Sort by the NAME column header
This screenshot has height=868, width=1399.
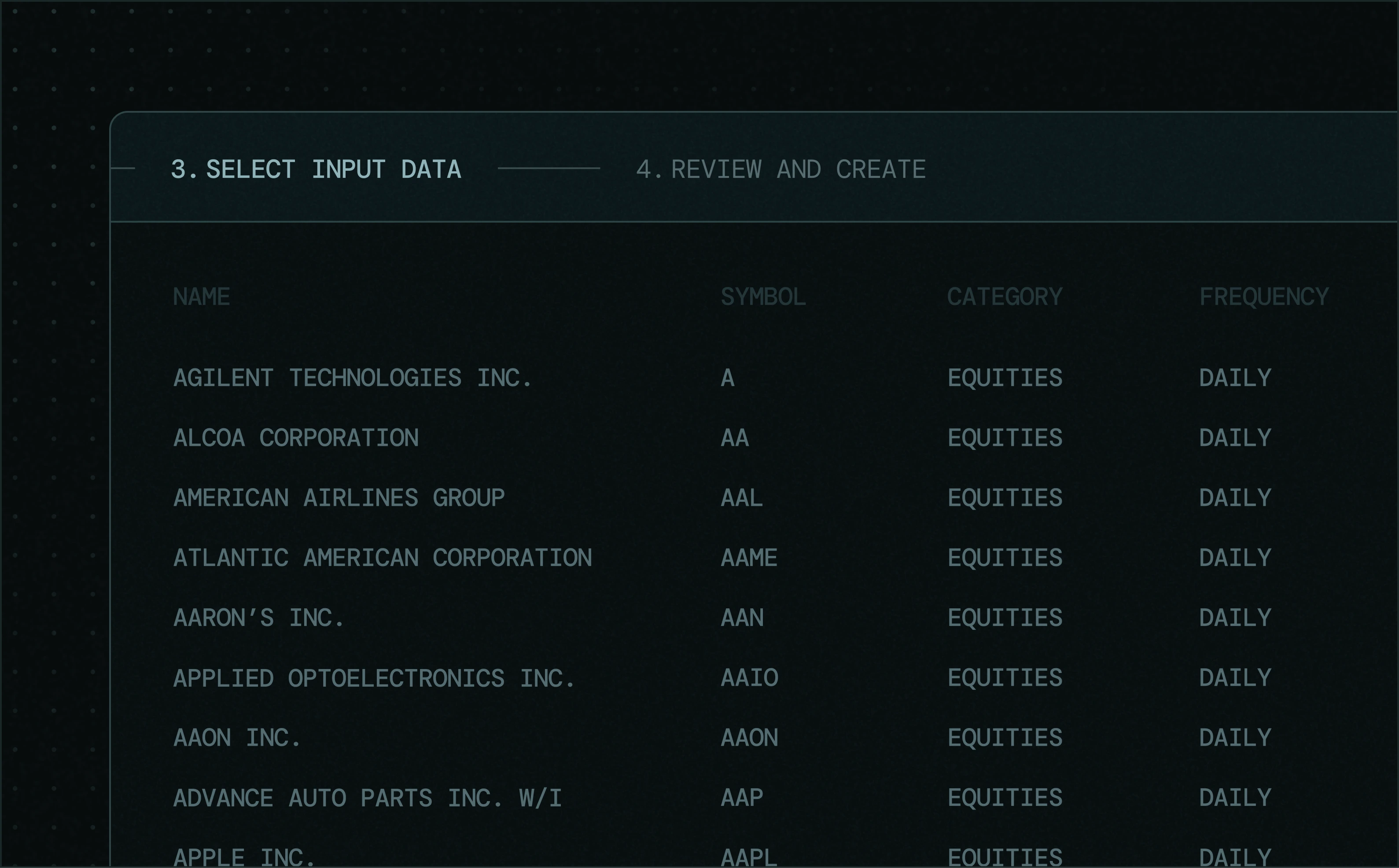(202, 297)
